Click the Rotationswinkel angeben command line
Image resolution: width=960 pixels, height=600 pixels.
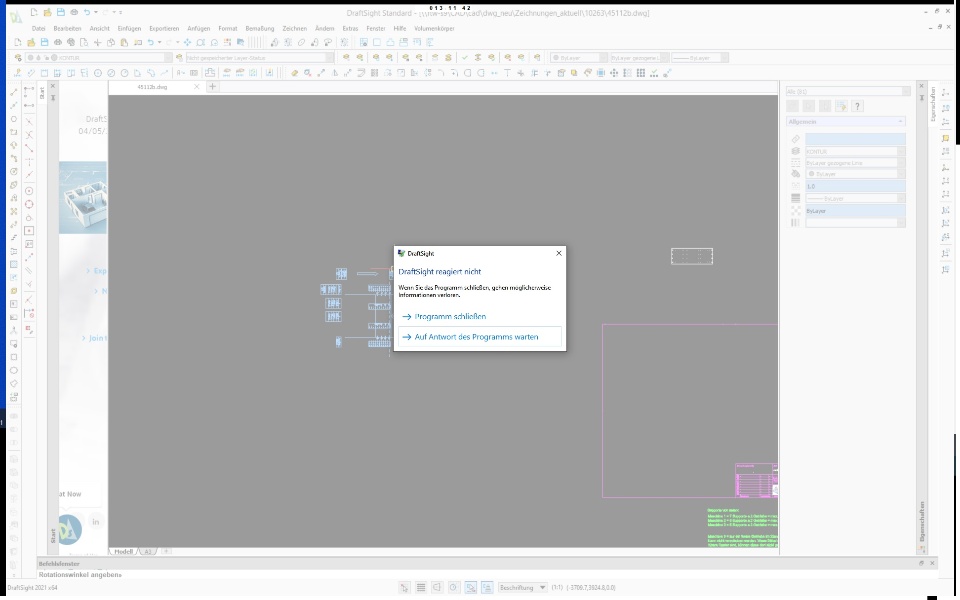click(80, 575)
